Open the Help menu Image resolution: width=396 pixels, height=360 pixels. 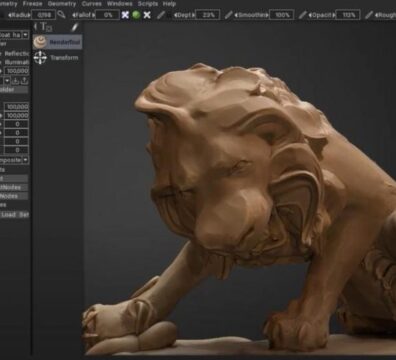169,4
